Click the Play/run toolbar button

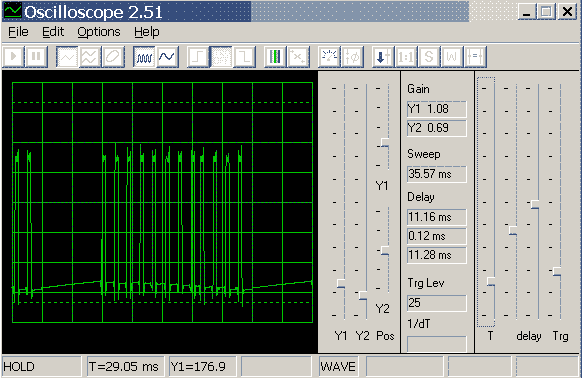14,57
